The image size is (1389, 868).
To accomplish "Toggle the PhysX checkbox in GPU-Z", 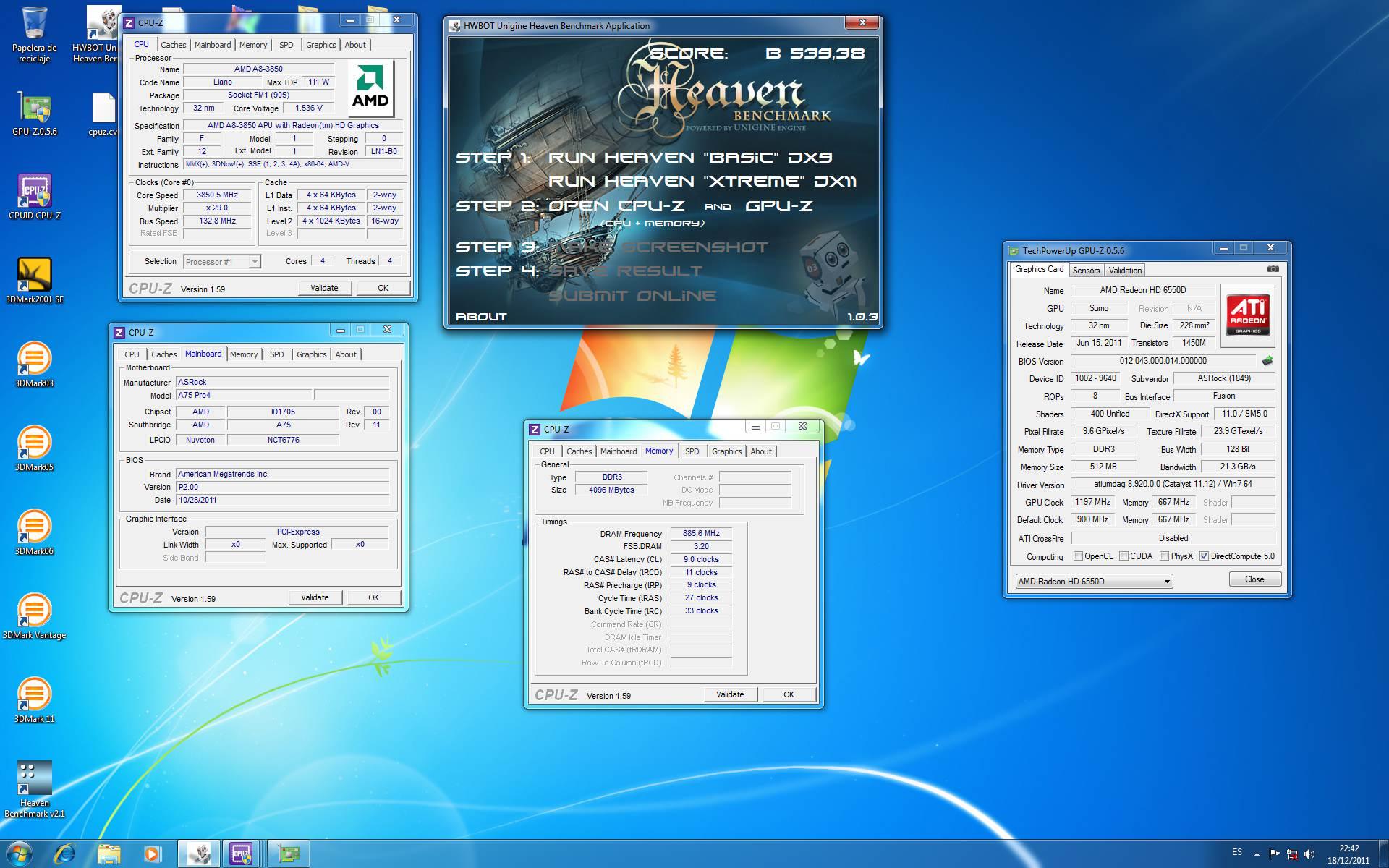I will coord(1164,556).
